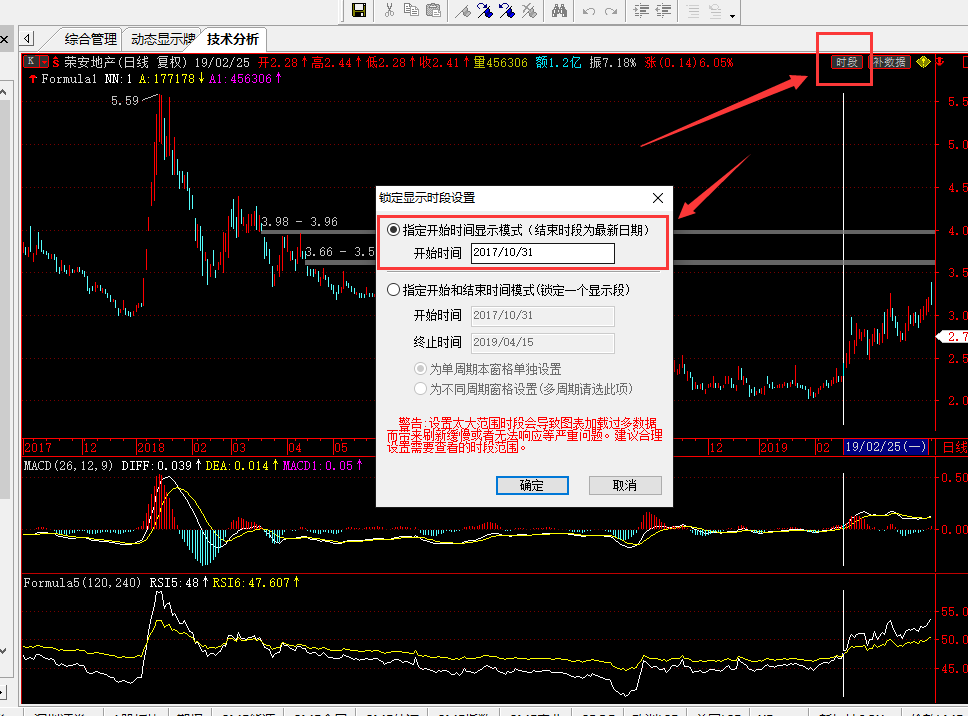Click the DEA: 0.014 value
Screen dimensions: 968x716
(237, 465)
